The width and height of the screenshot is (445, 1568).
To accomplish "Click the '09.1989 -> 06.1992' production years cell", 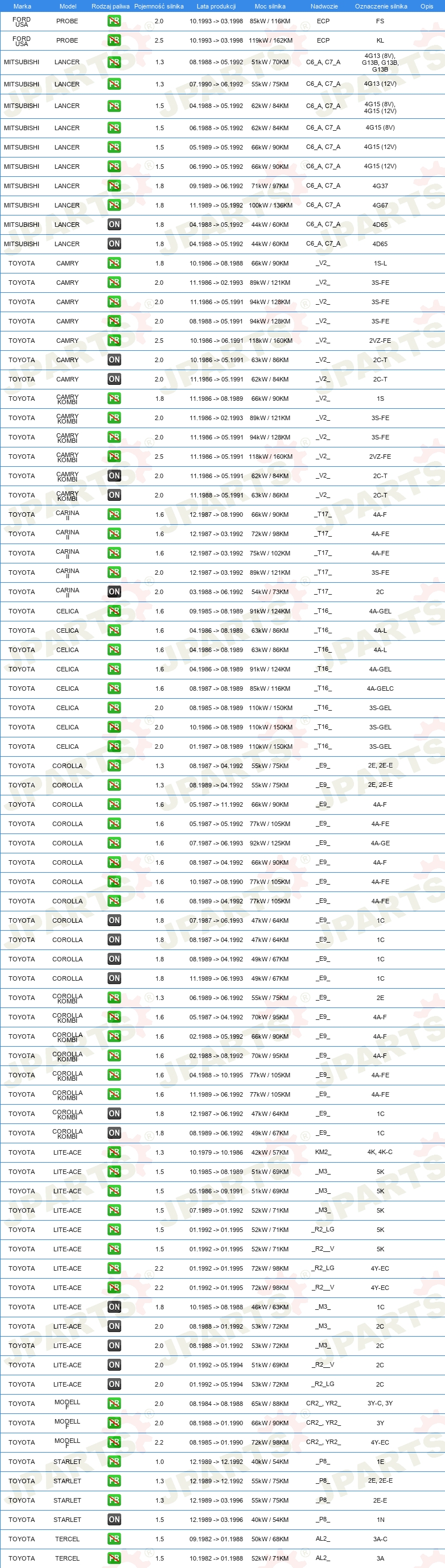I will click(216, 186).
